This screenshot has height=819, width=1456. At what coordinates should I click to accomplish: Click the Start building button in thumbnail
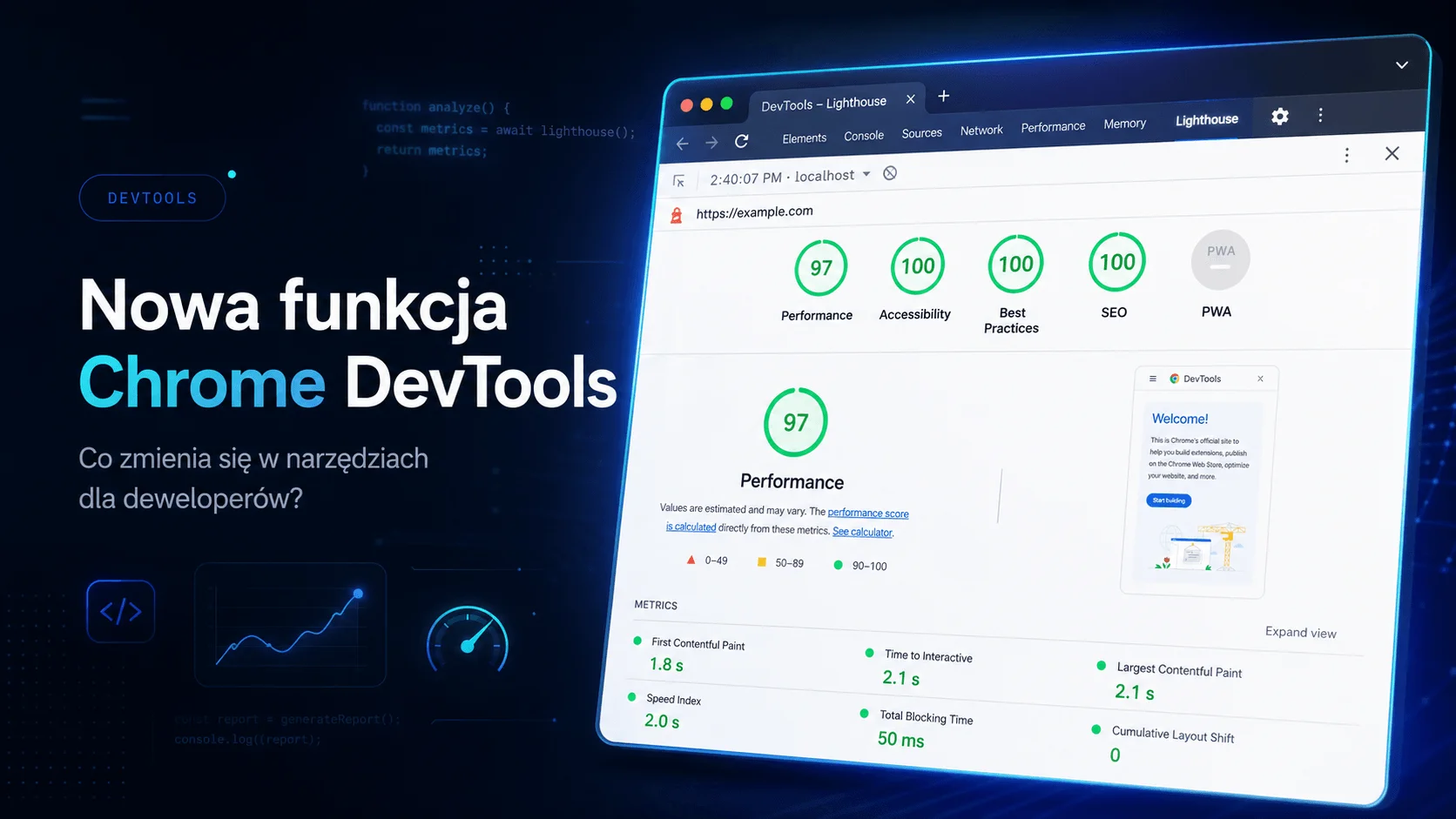(x=1169, y=500)
